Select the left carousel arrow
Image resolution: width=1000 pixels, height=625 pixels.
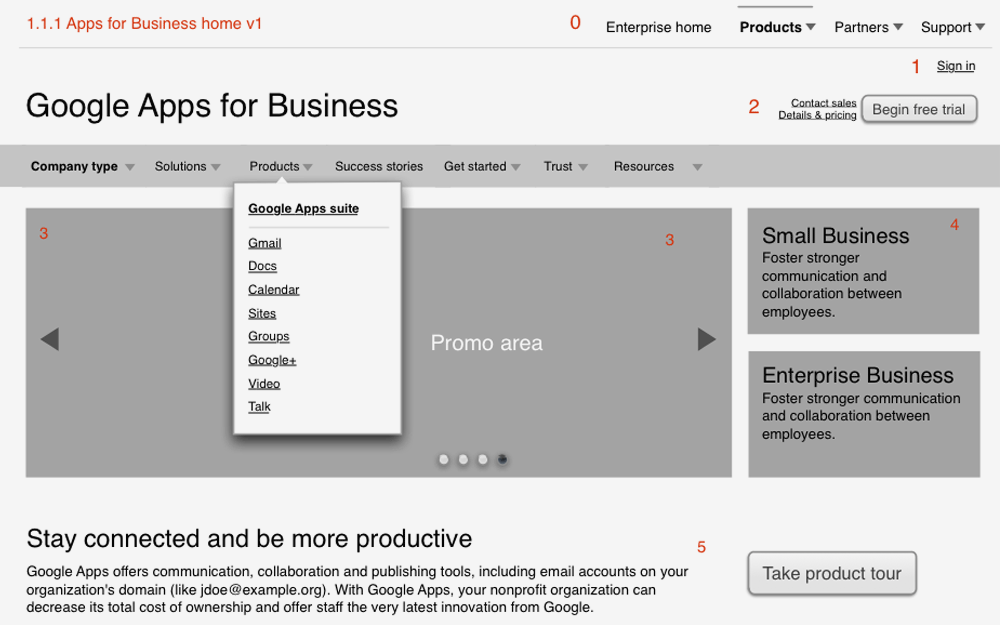click(50, 339)
